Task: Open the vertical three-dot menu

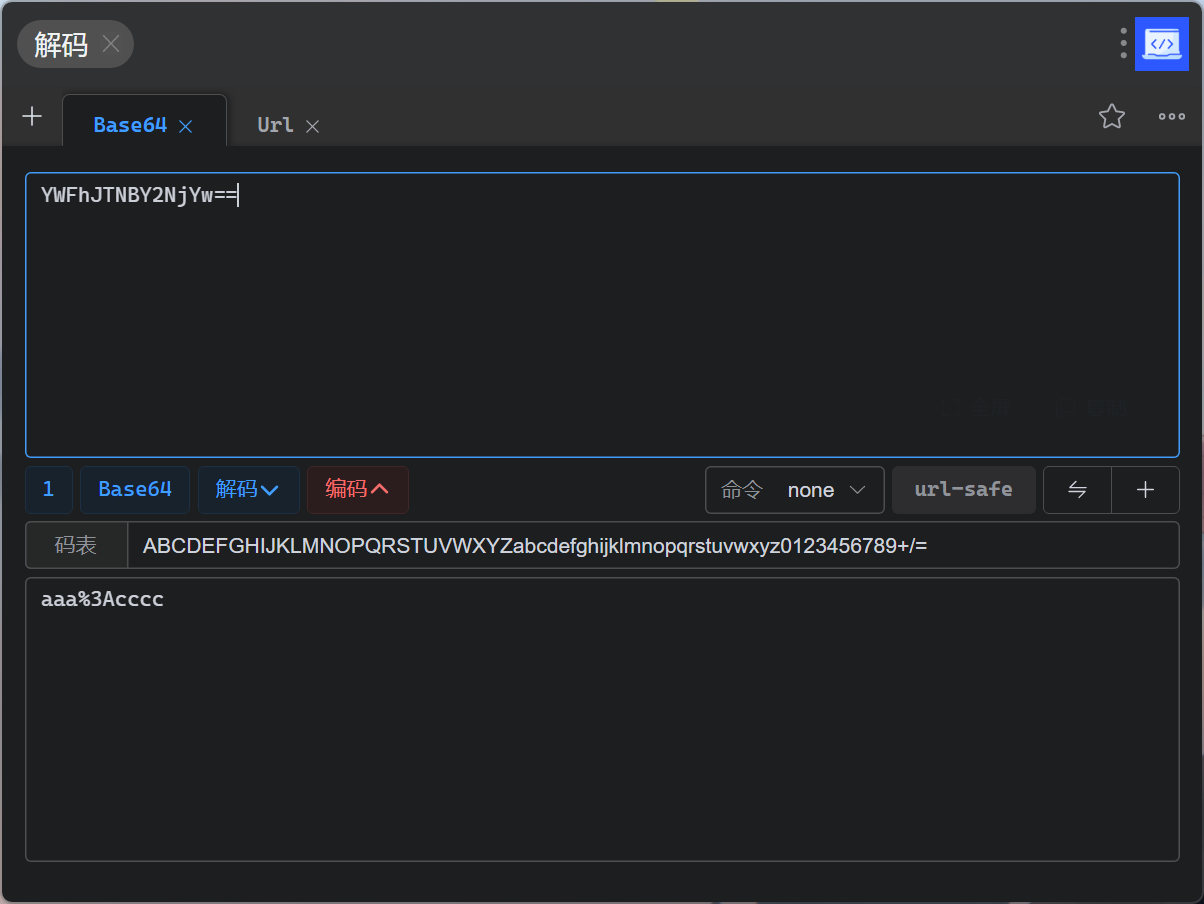Action: coord(1123,43)
